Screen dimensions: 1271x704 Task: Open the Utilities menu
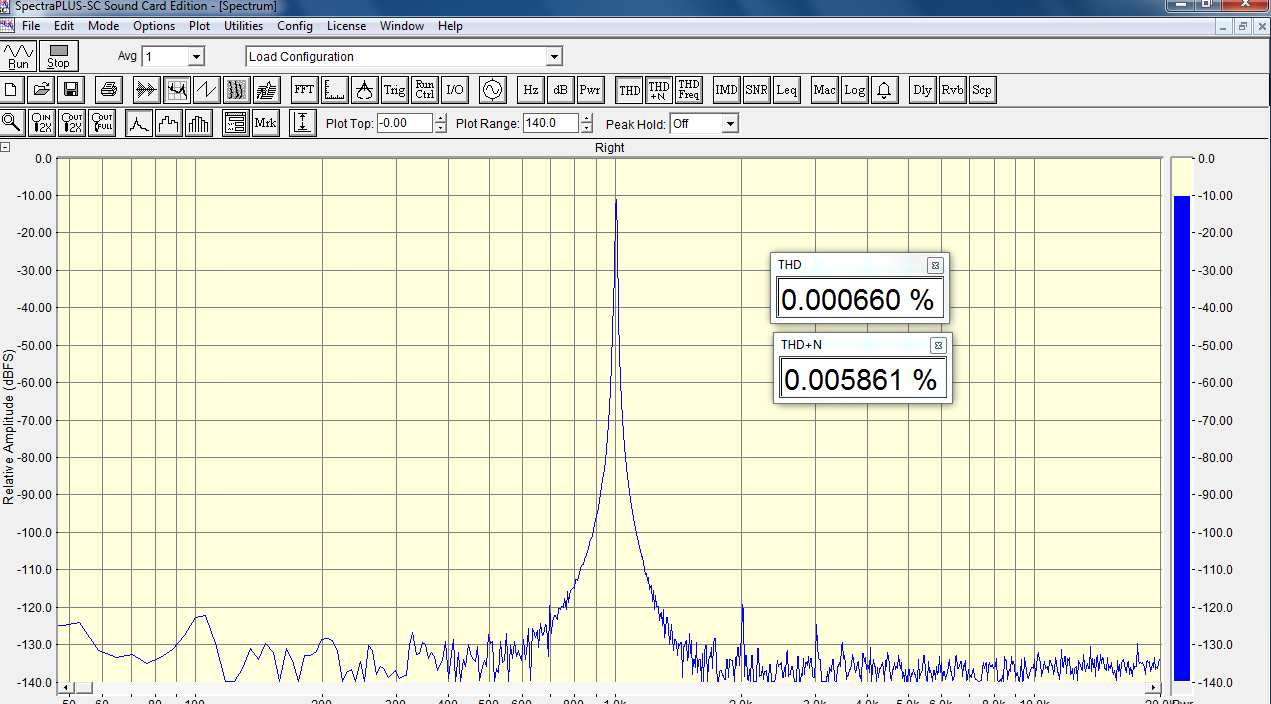coord(243,26)
